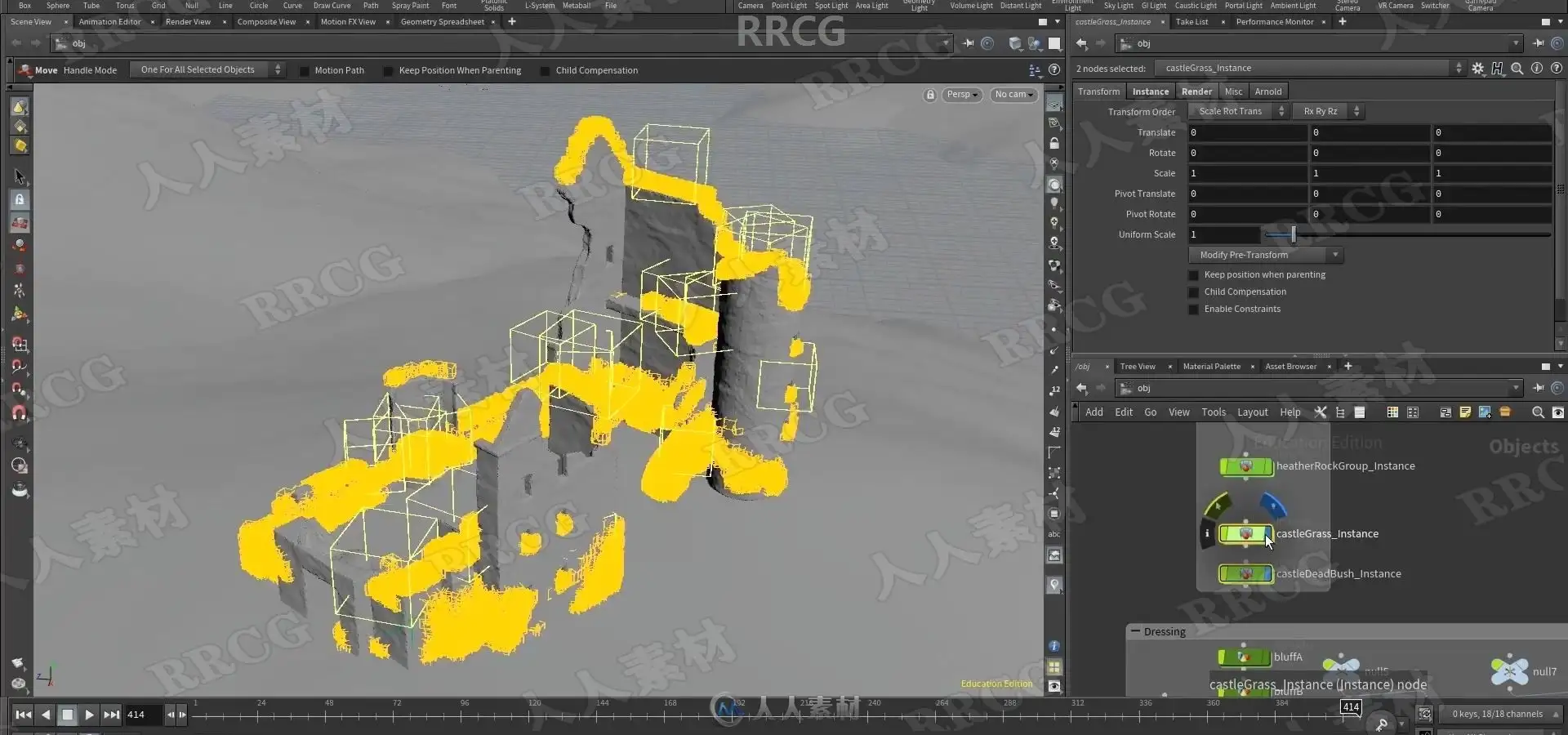The image size is (1568, 735).
Task: Select the heatherRockGroup_Instance node
Action: click(1246, 466)
